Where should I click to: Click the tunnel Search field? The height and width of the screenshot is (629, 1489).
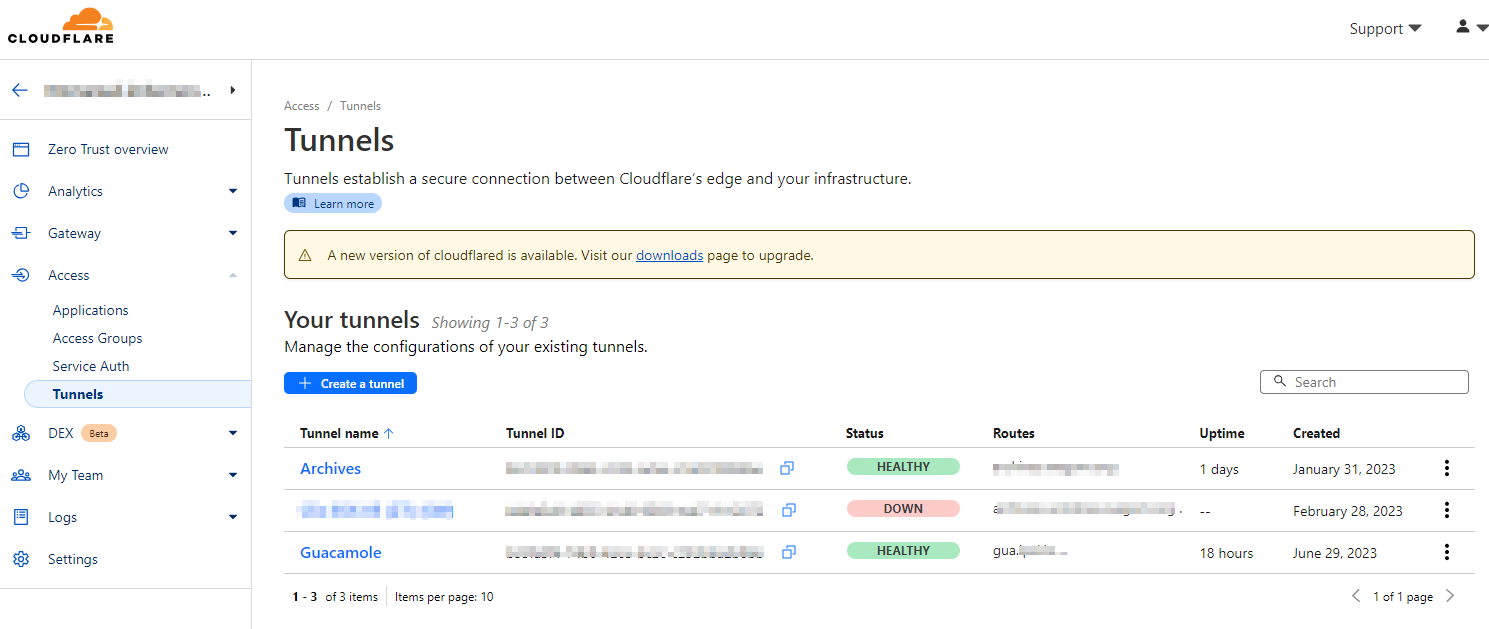1364,382
